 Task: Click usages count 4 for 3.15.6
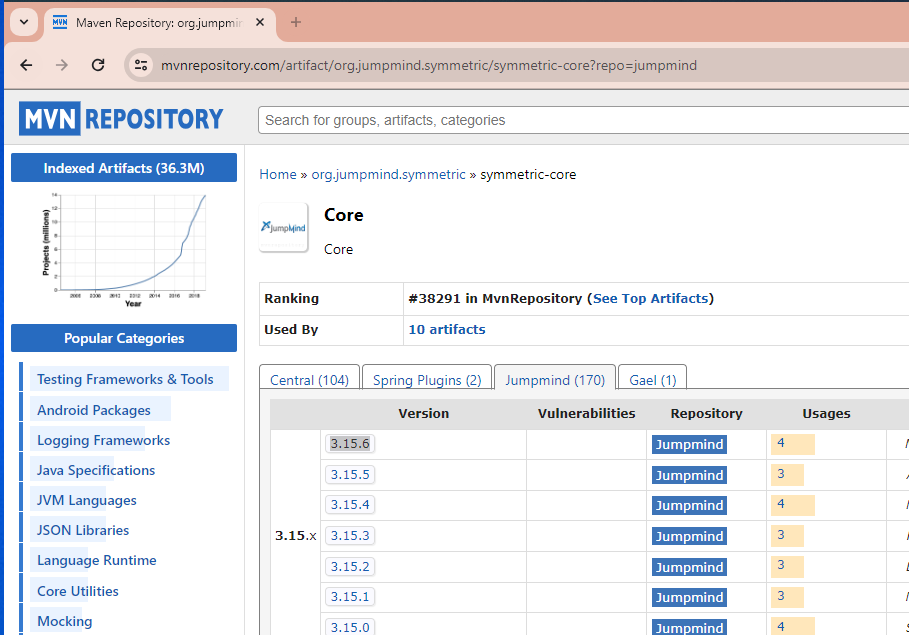pos(781,443)
